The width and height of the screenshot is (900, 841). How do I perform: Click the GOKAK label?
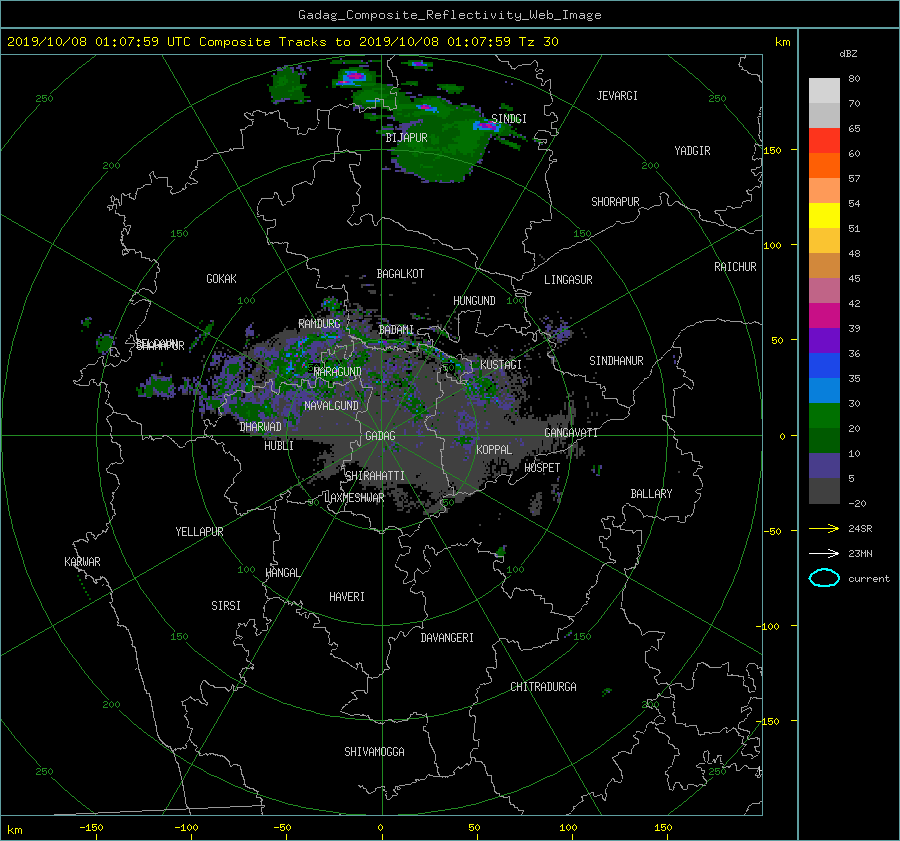(x=222, y=279)
